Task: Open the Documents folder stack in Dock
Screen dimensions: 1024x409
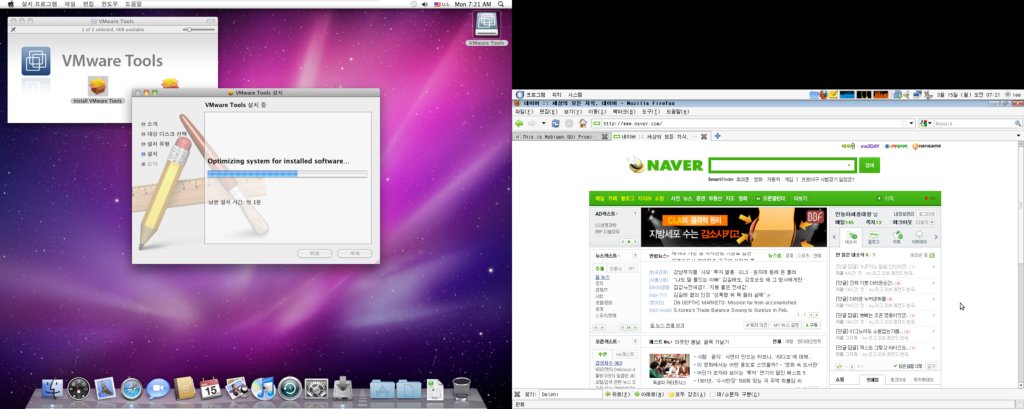Action: pyautogui.click(x=409, y=389)
